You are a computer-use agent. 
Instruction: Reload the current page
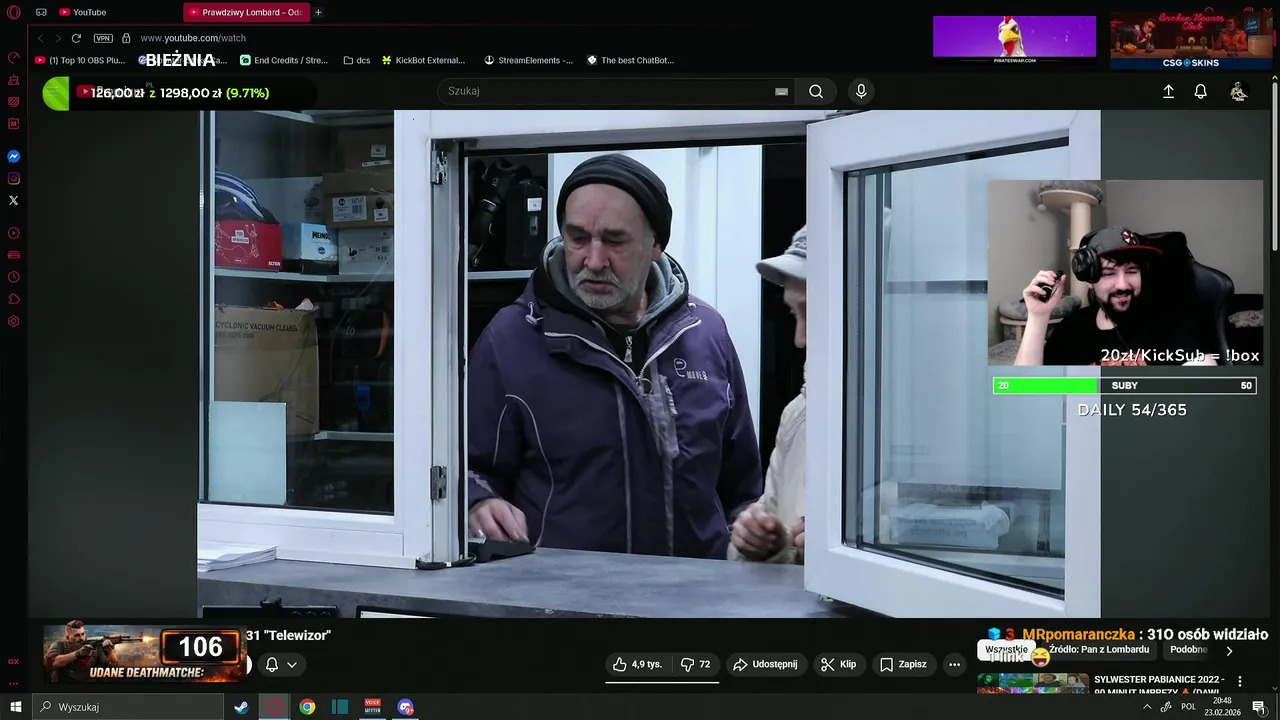tap(76, 38)
